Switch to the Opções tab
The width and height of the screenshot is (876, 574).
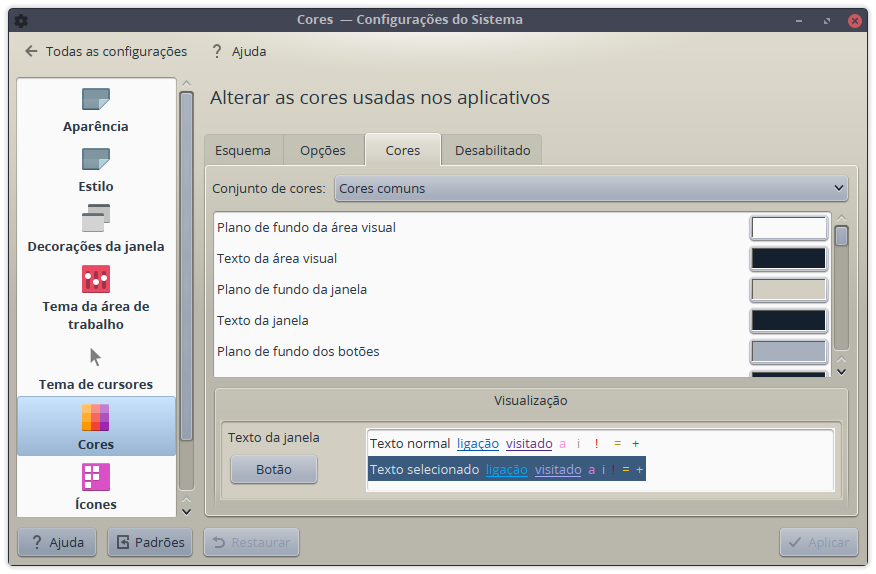coord(323,150)
